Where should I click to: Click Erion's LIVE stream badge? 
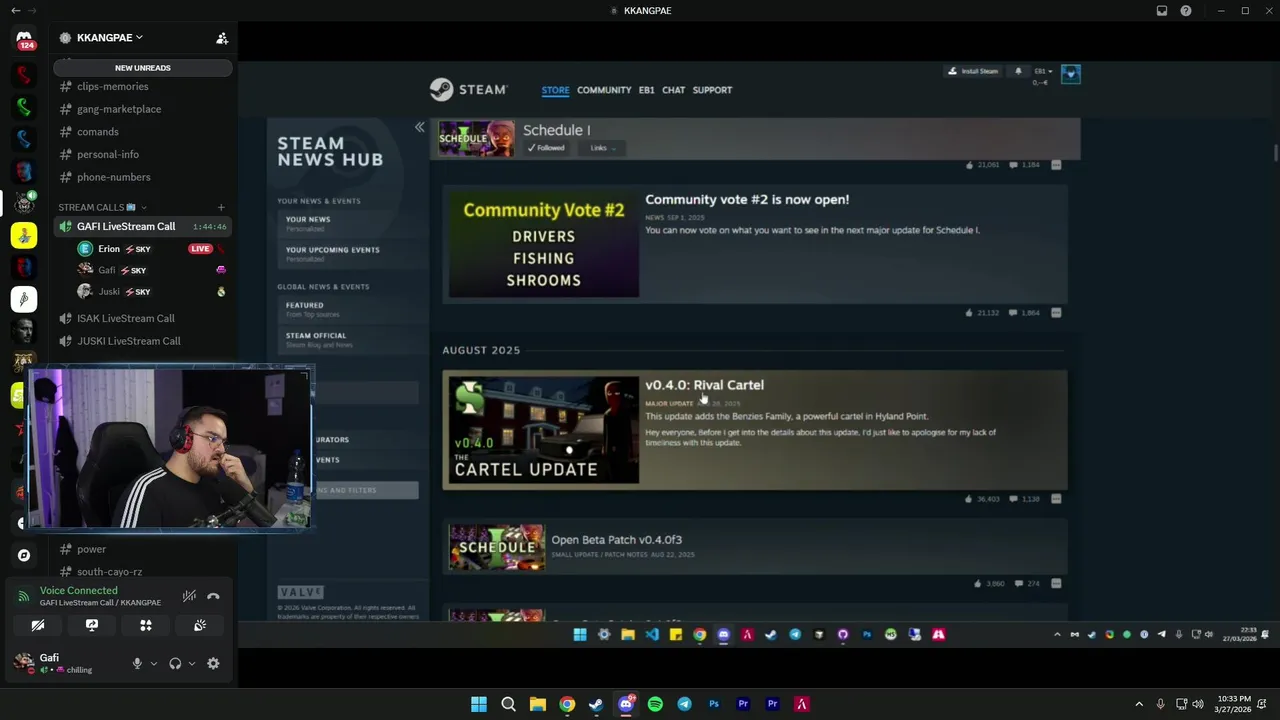(x=200, y=249)
